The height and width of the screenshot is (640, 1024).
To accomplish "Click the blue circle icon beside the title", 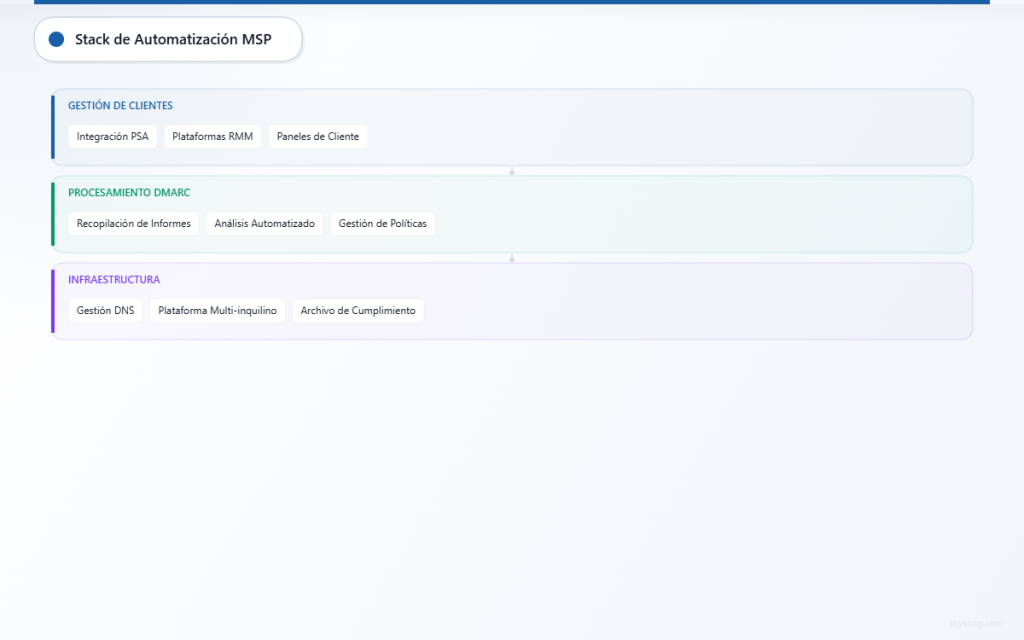I will 56,39.
